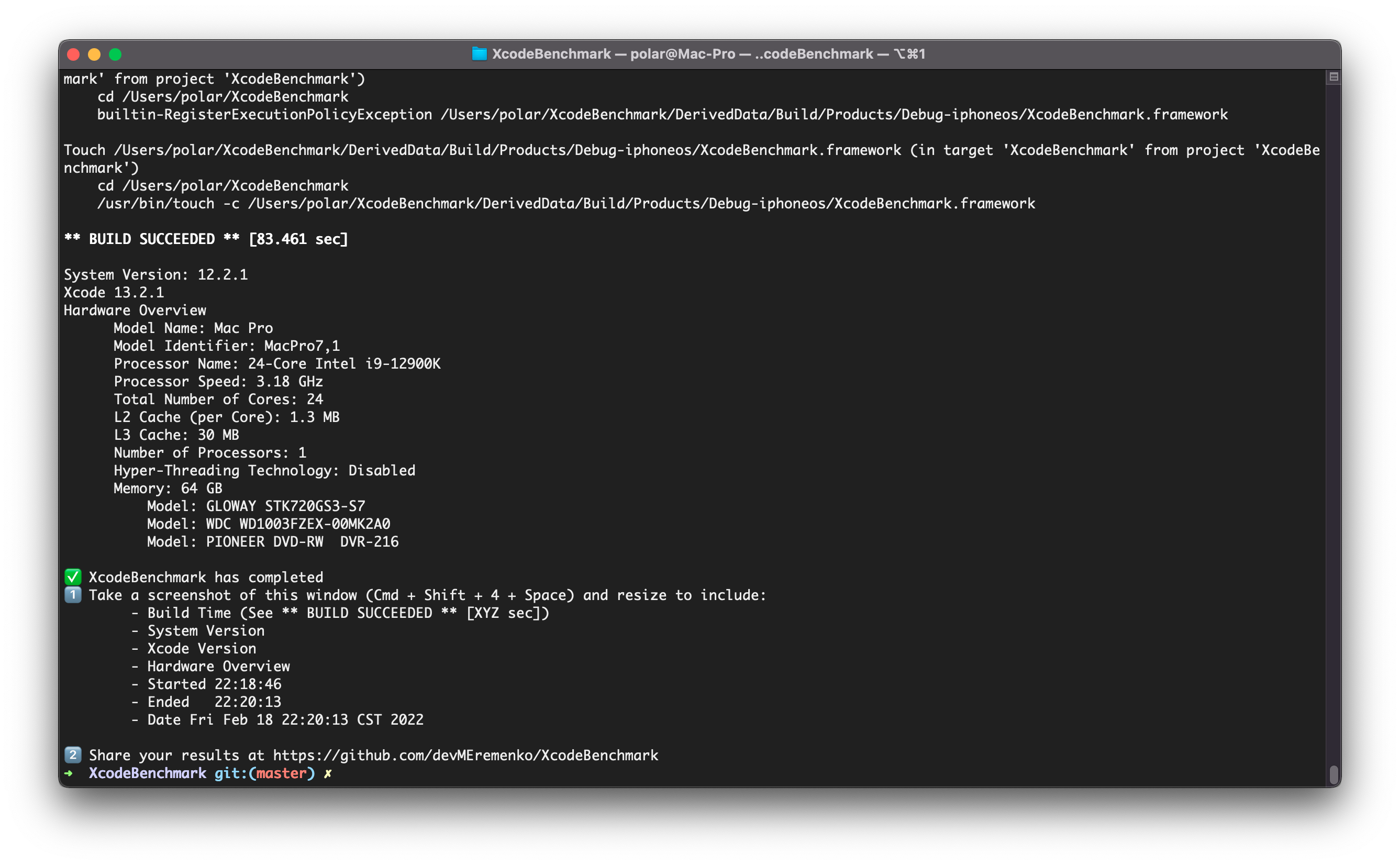Click the green prompt arrow icon

pyautogui.click(x=69, y=773)
